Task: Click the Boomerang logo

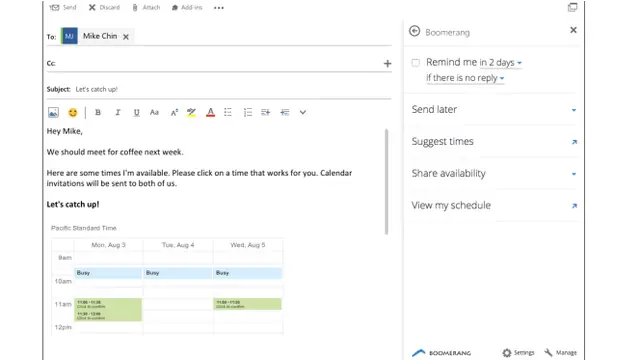Action: coord(441,353)
